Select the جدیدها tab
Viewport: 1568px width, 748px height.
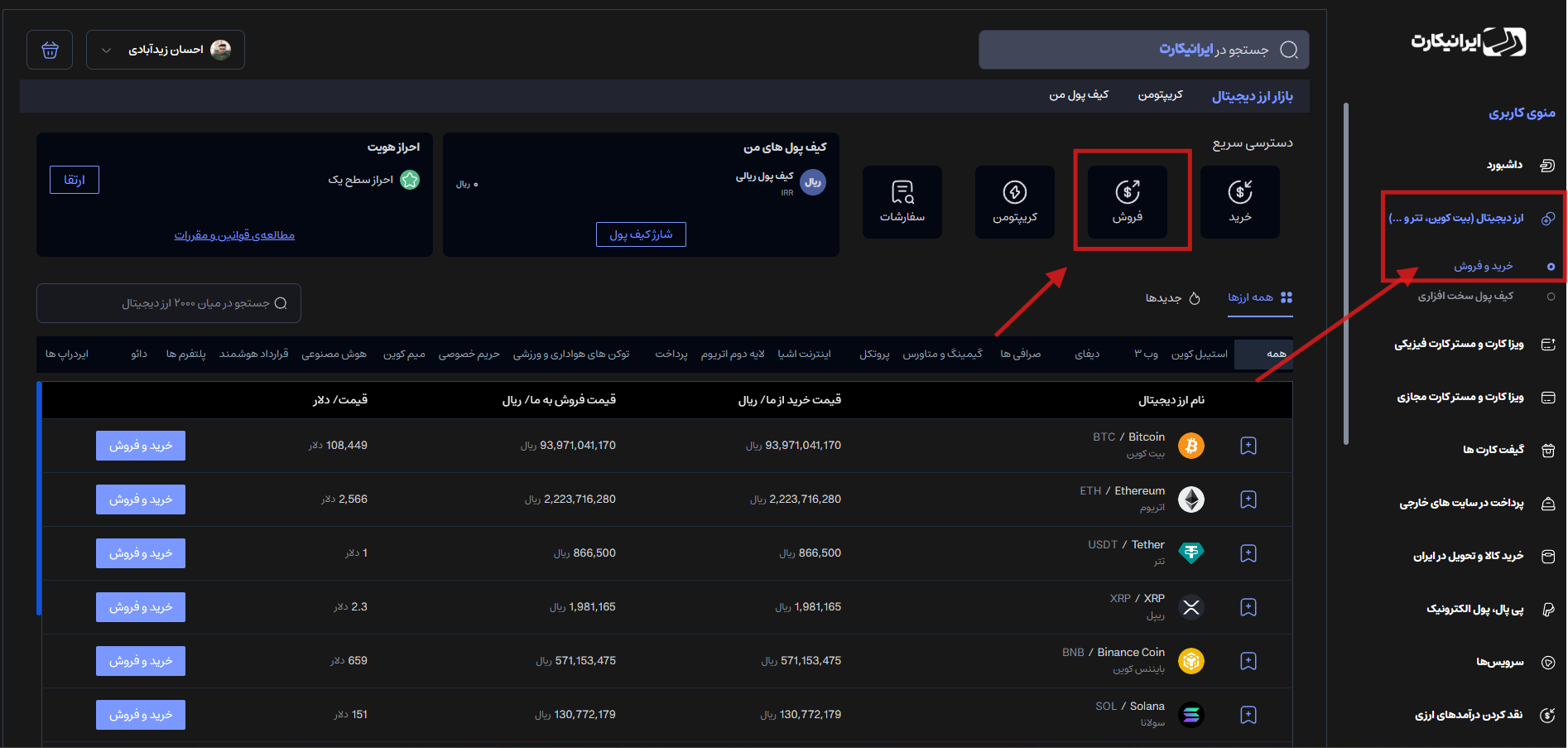click(x=1172, y=298)
